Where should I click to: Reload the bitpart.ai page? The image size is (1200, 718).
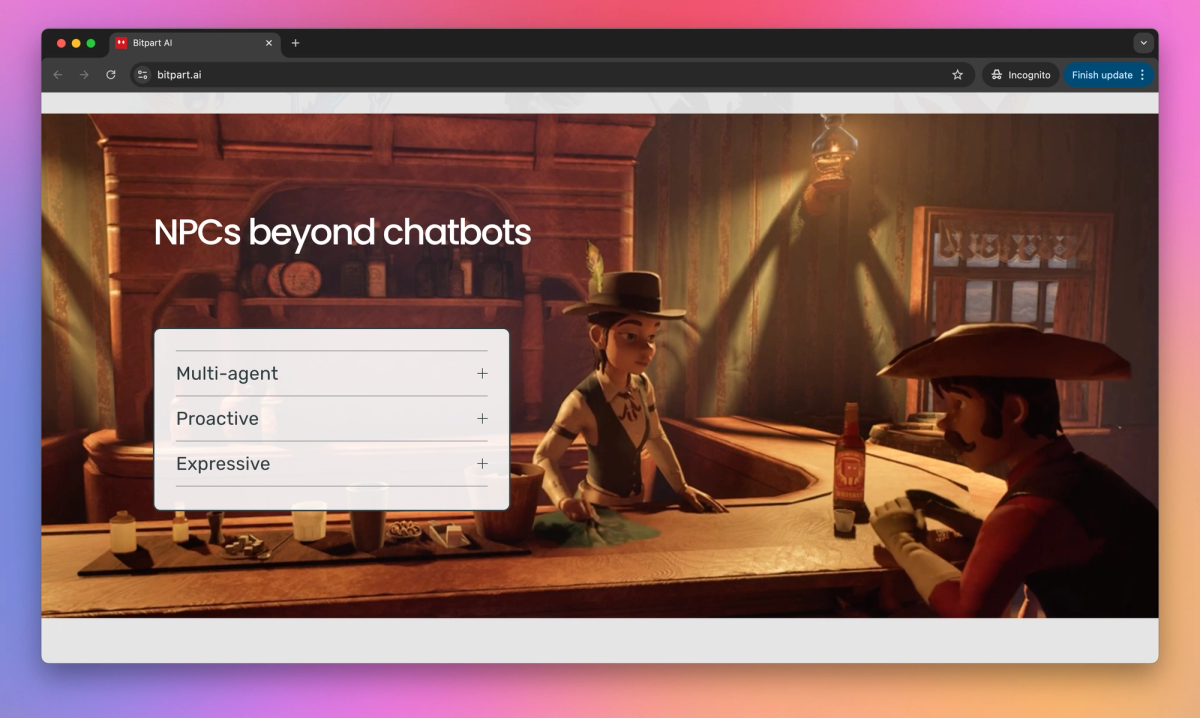click(x=111, y=75)
